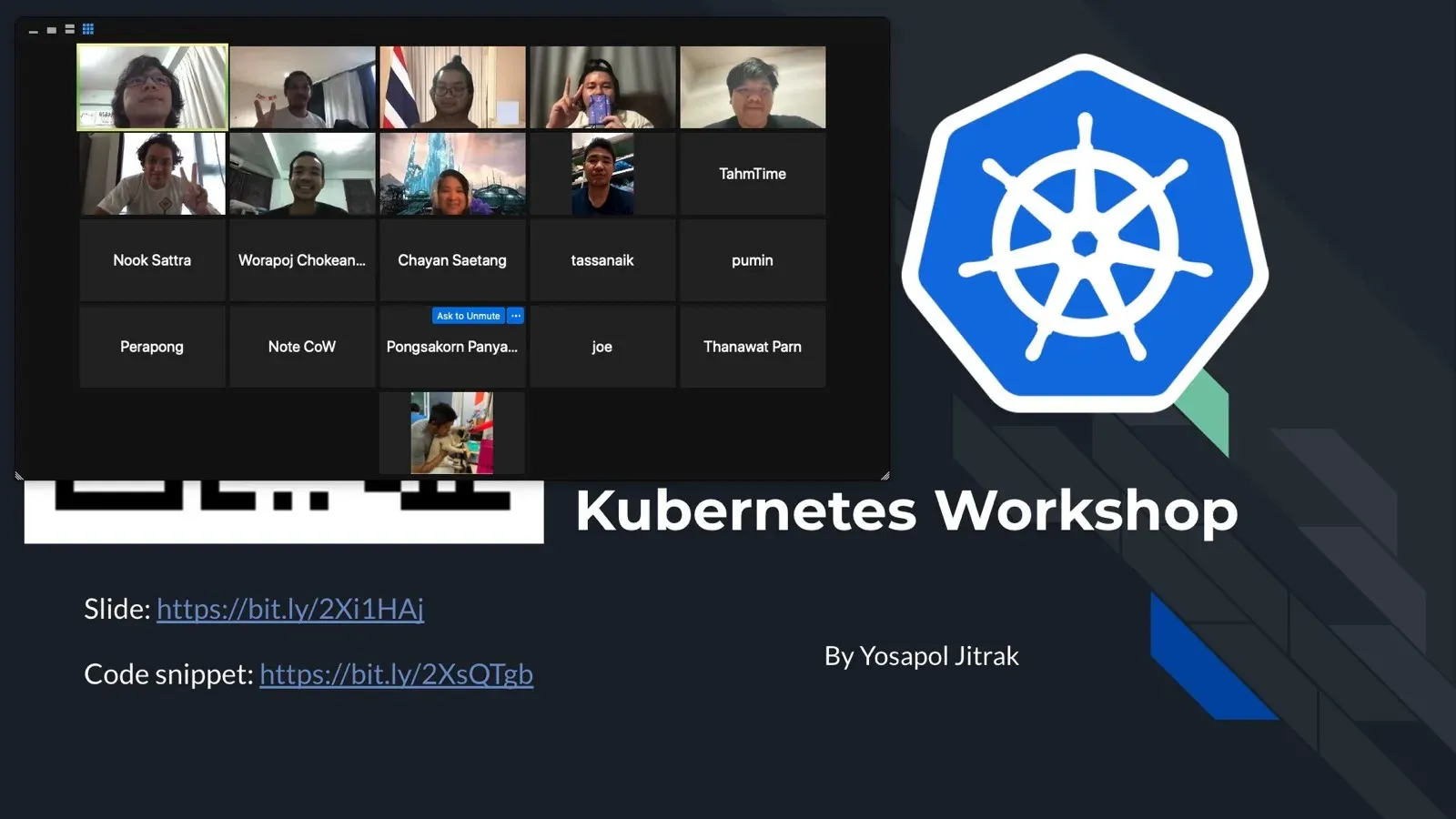Select video of man in white shirt making peace sign

click(153, 174)
